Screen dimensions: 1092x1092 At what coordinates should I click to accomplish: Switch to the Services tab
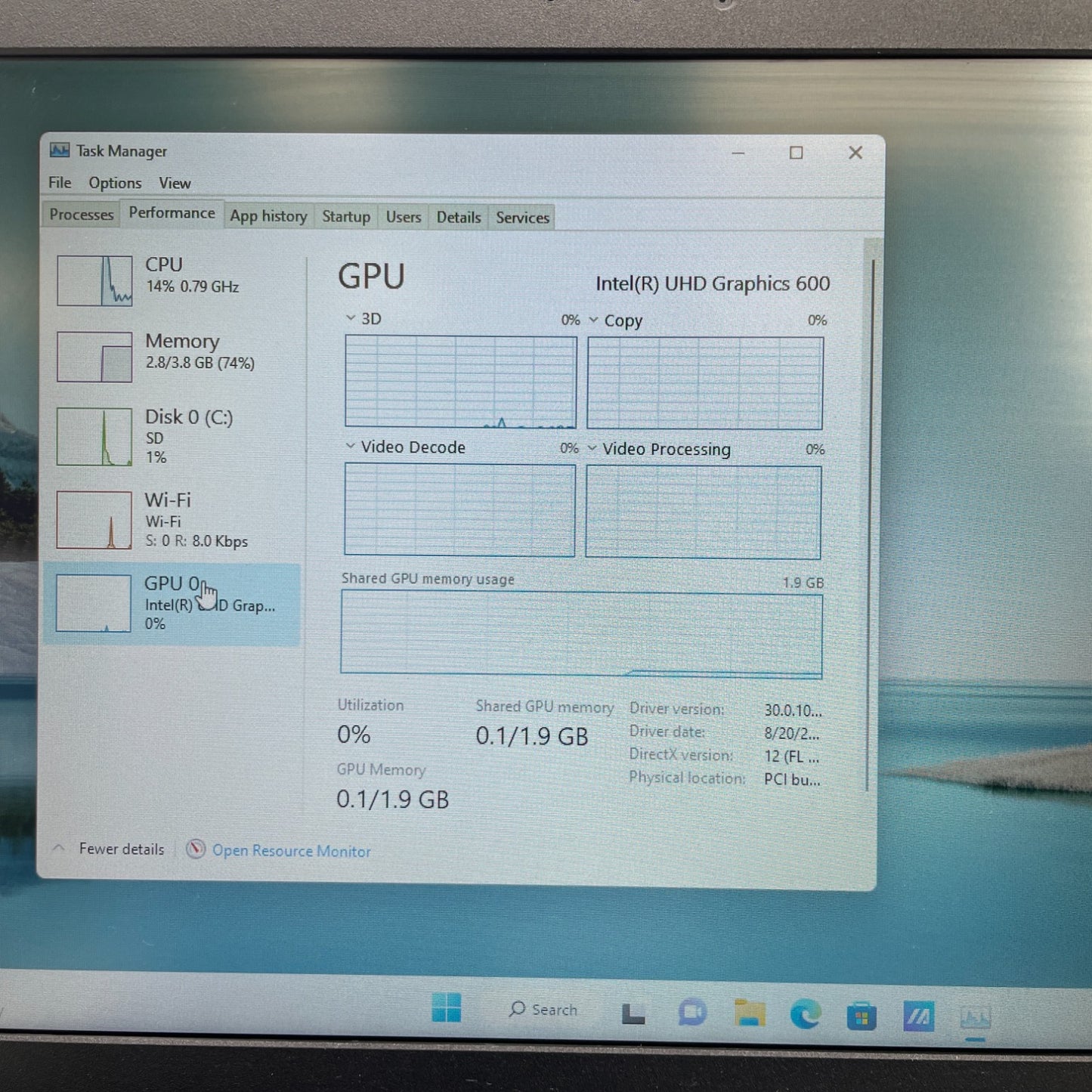pos(522,218)
